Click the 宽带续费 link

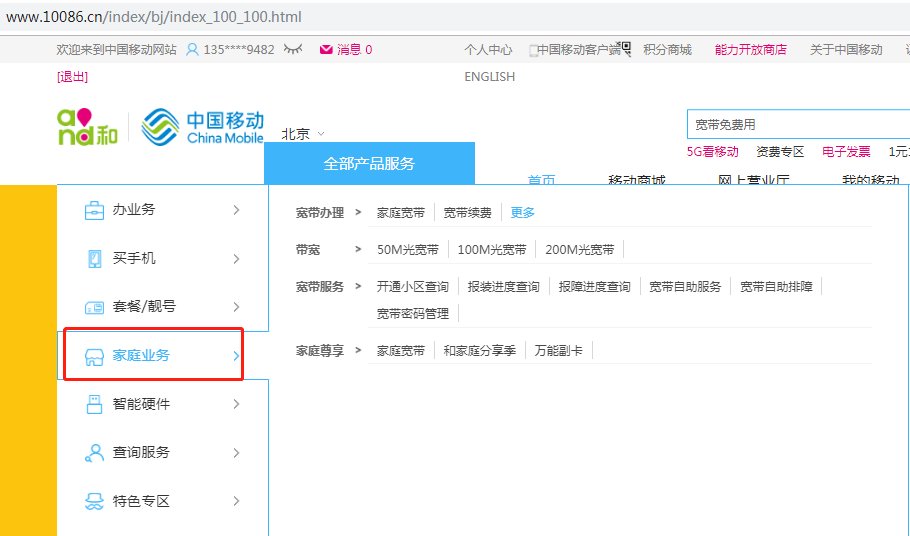point(468,213)
